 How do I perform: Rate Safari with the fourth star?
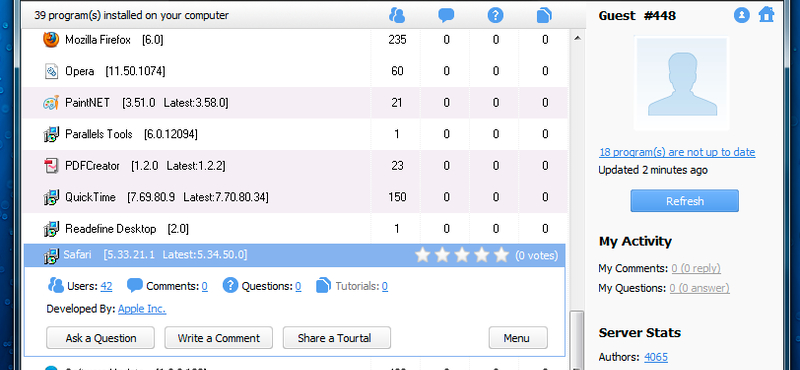[x=482, y=255]
